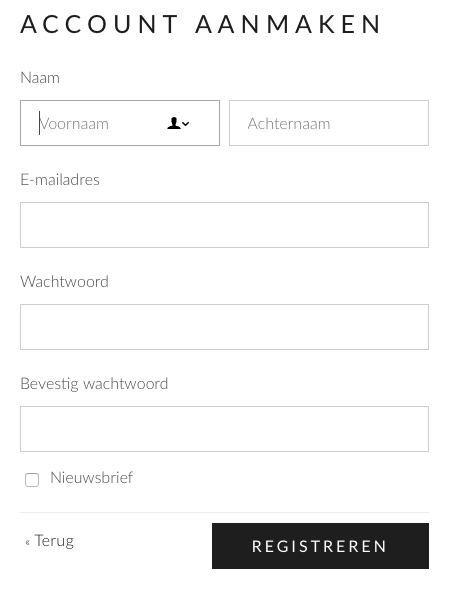
Task: Click the Nieuwsbrief label text
Action: tap(91, 478)
